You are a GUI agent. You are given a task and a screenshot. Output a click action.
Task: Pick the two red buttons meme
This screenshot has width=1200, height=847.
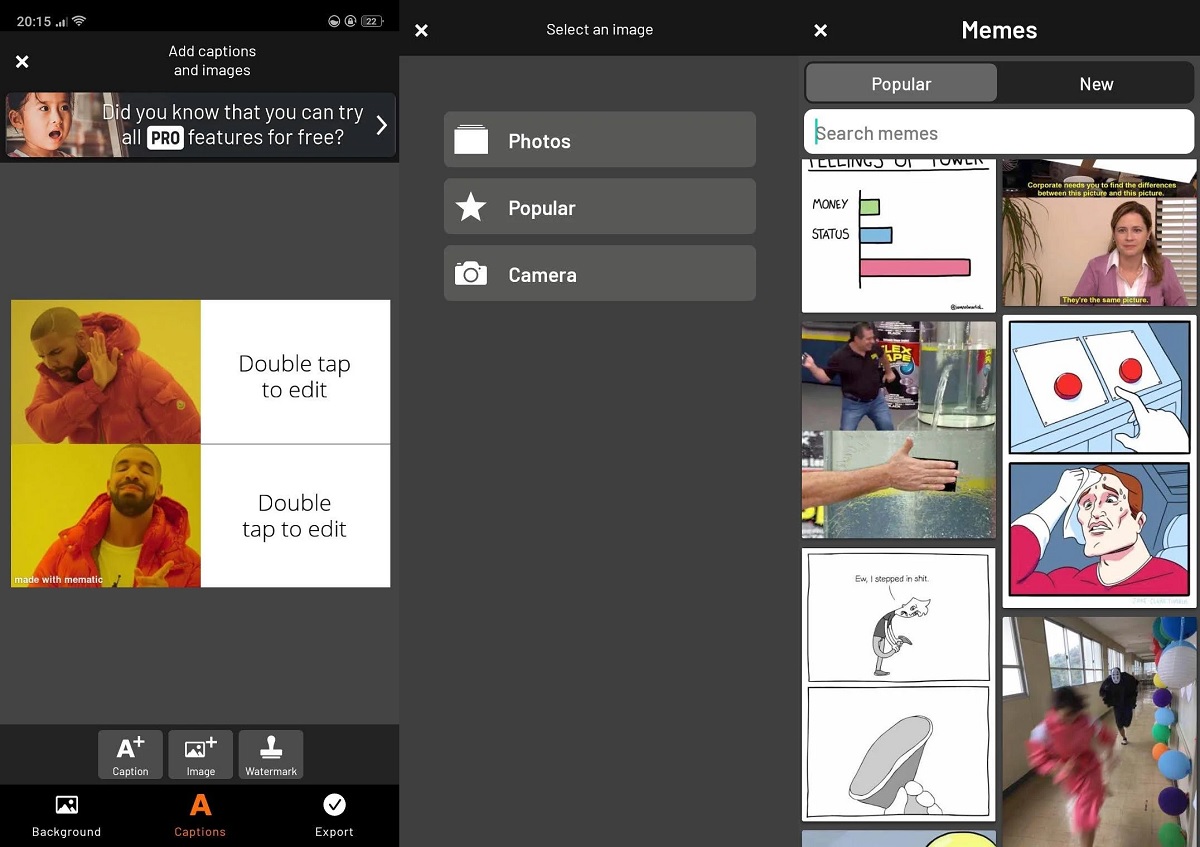(1100, 461)
